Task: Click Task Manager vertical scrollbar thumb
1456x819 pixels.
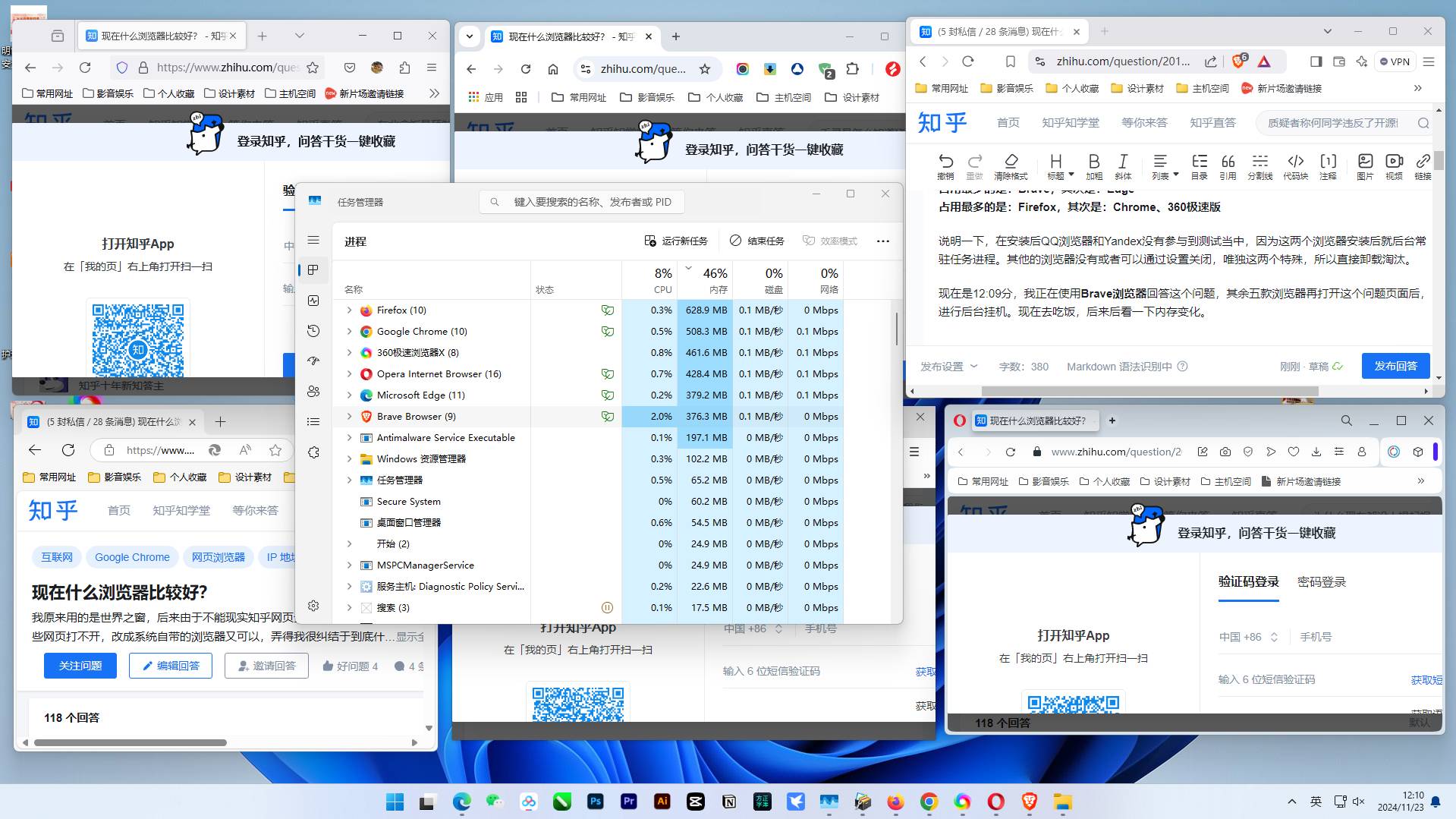Action: 897,329
